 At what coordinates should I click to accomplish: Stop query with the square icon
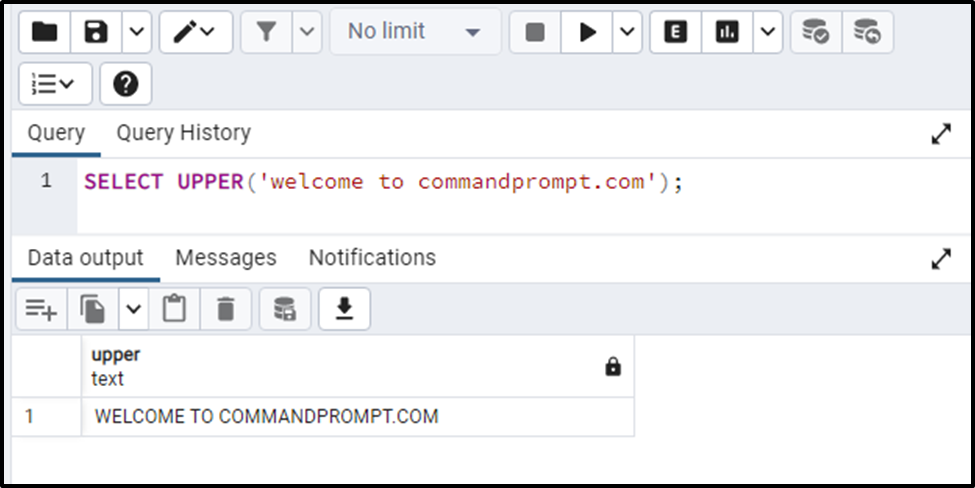coord(535,32)
